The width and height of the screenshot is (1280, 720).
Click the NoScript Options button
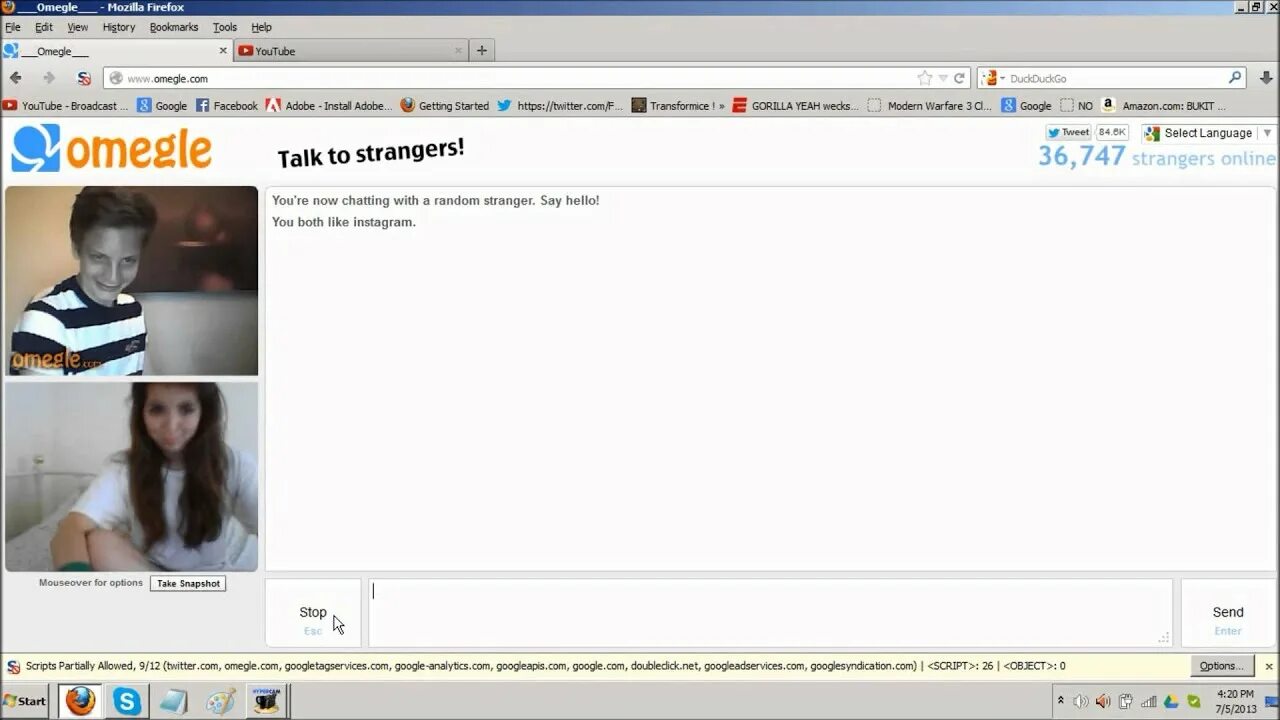[1222, 666]
